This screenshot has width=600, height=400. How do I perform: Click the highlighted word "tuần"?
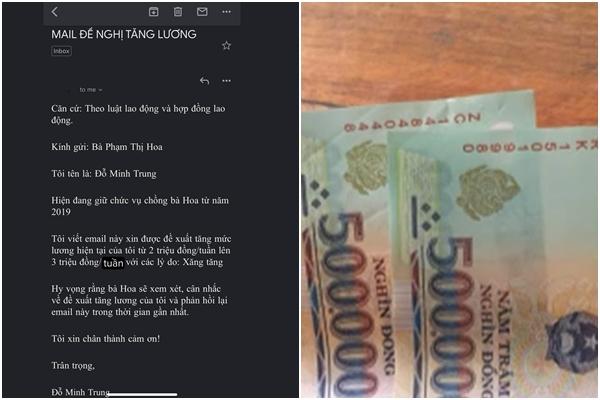tap(113, 263)
